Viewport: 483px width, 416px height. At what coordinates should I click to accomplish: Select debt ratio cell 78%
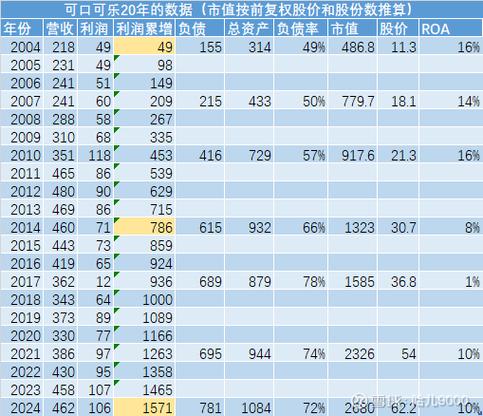(x=300, y=280)
